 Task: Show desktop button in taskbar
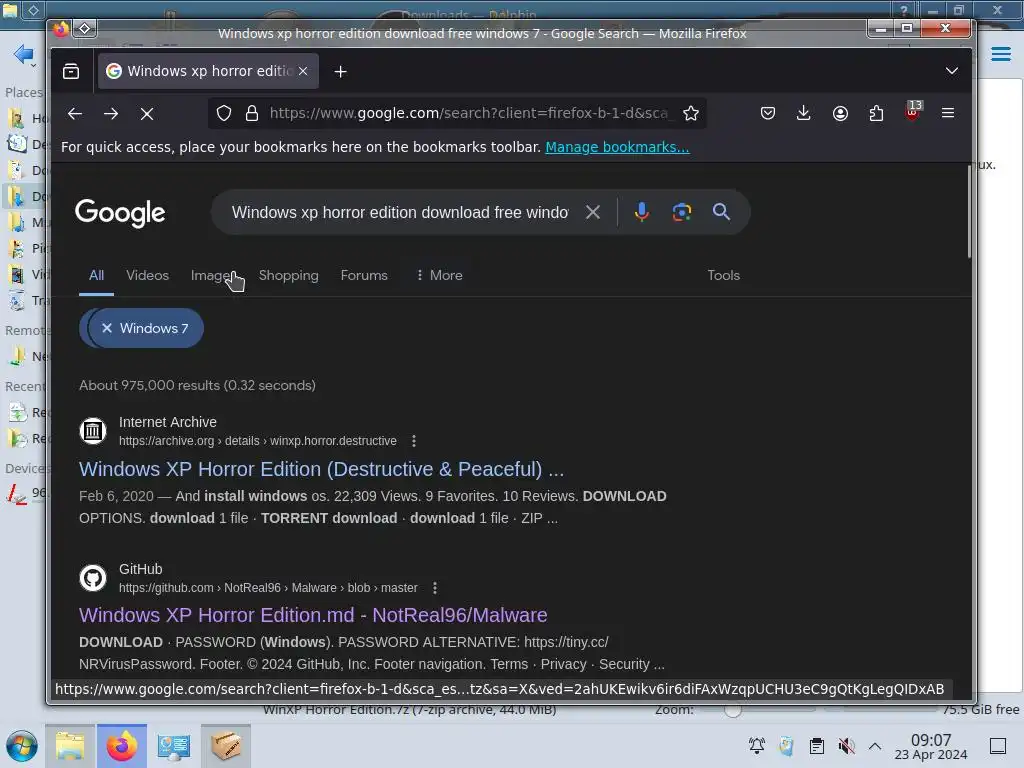click(x=998, y=746)
